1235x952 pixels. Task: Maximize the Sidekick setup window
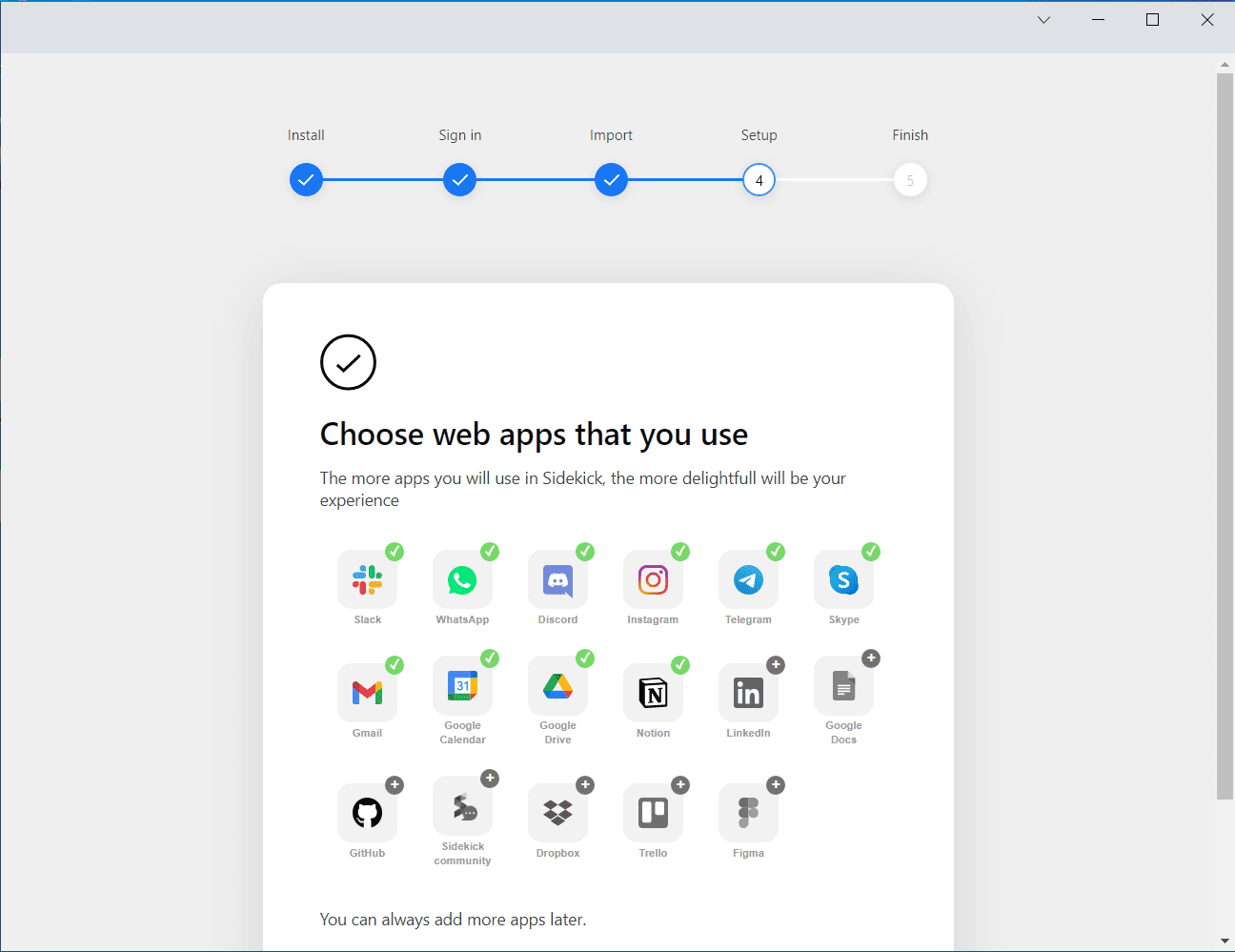[x=1153, y=20]
